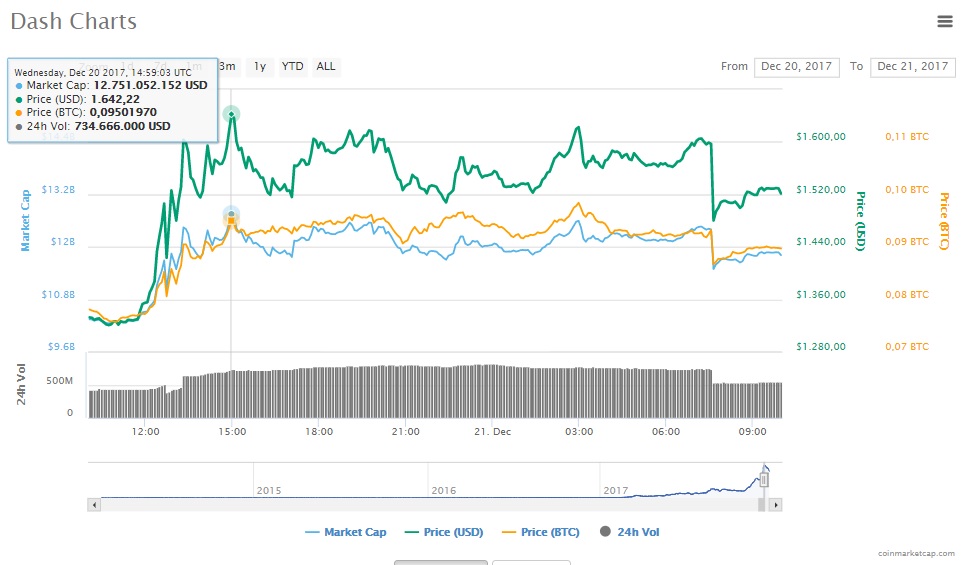
Task: Click the Dash Charts heading
Action: (x=74, y=22)
